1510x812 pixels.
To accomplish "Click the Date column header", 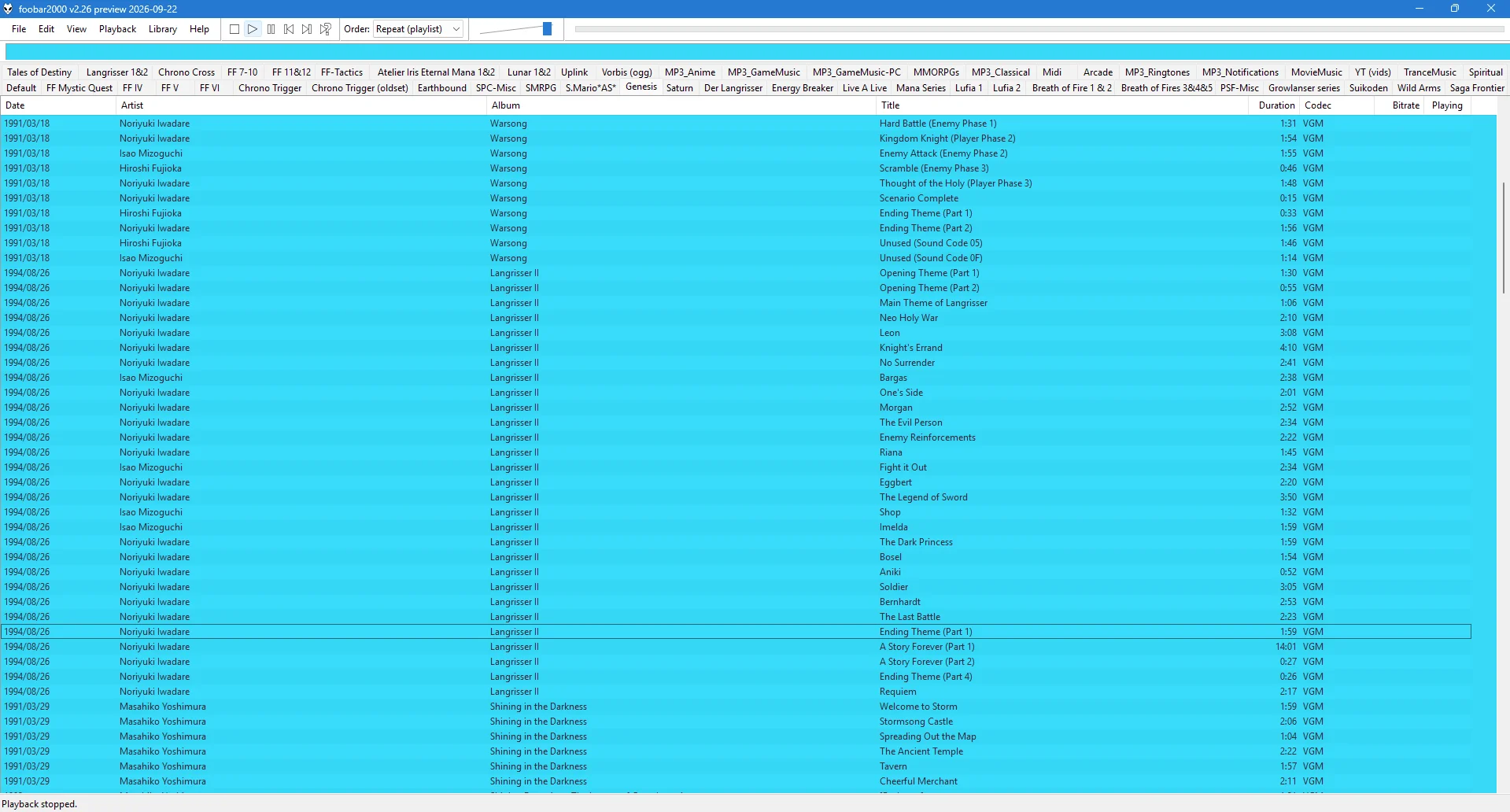I will [x=58, y=105].
